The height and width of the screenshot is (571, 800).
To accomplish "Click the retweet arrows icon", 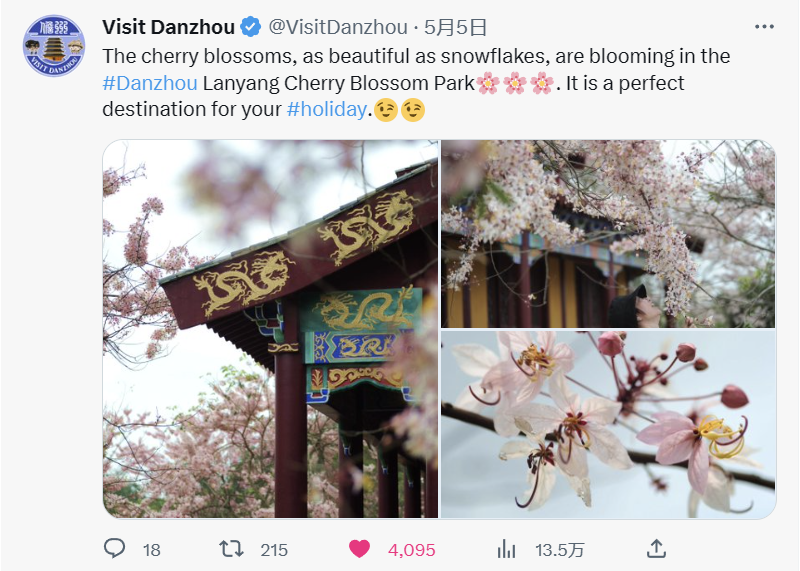I will pyautogui.click(x=231, y=549).
